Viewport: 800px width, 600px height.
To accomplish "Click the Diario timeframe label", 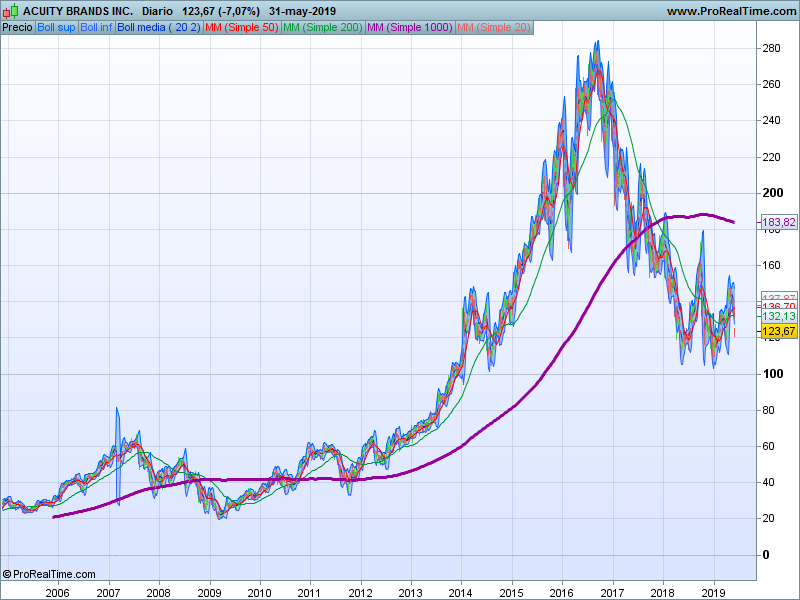I will pos(157,11).
